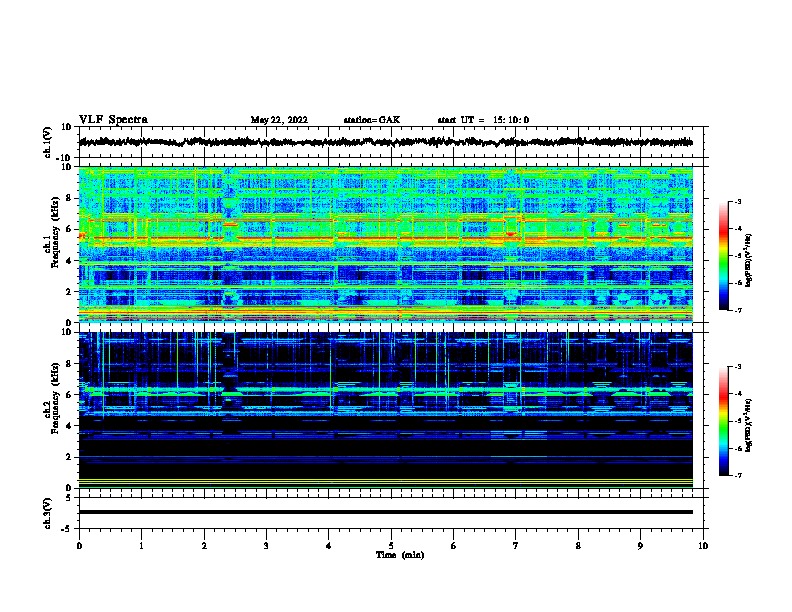
Task: Click the upper color scale bar beside ch.1 spectrogram
Action: click(x=723, y=256)
